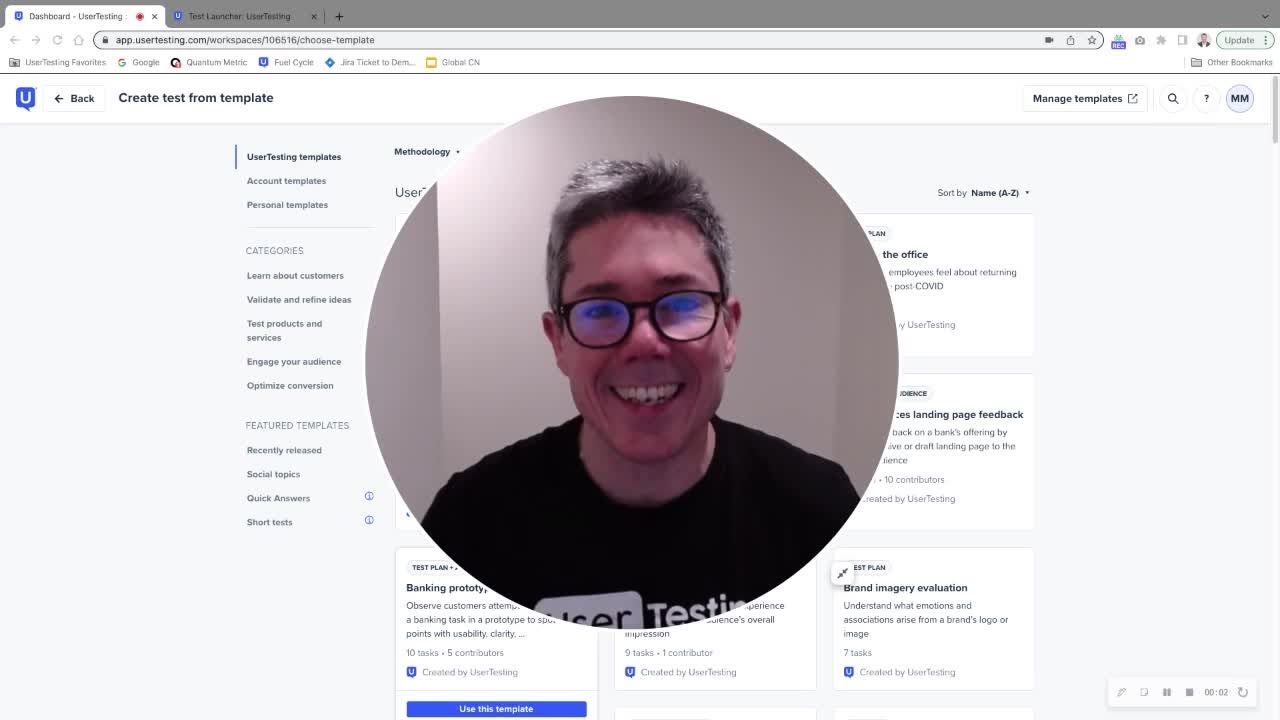
Task: Click the camera screenshot extension icon
Action: 1140,40
